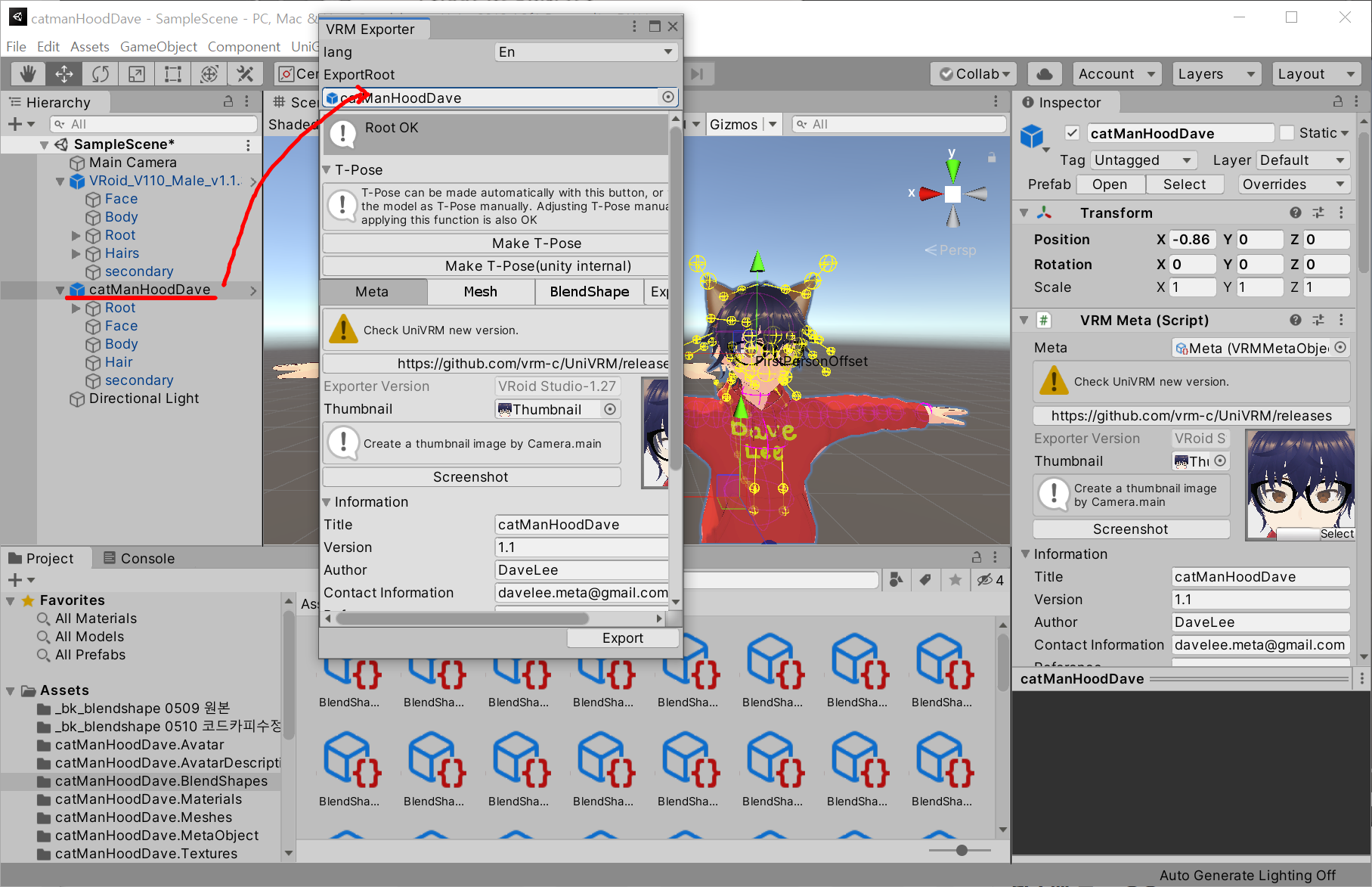Image resolution: width=1372 pixels, height=887 pixels.
Task: Open the Layers dropdown
Action: click(1216, 73)
